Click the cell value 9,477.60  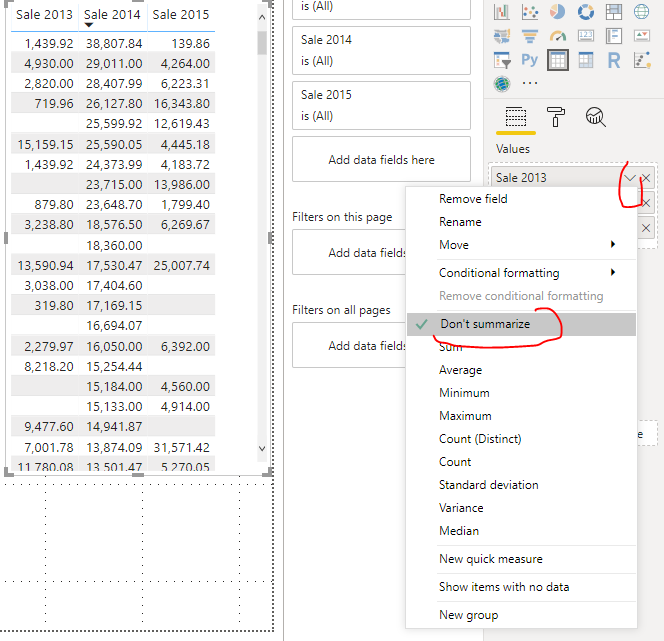[x=49, y=427]
